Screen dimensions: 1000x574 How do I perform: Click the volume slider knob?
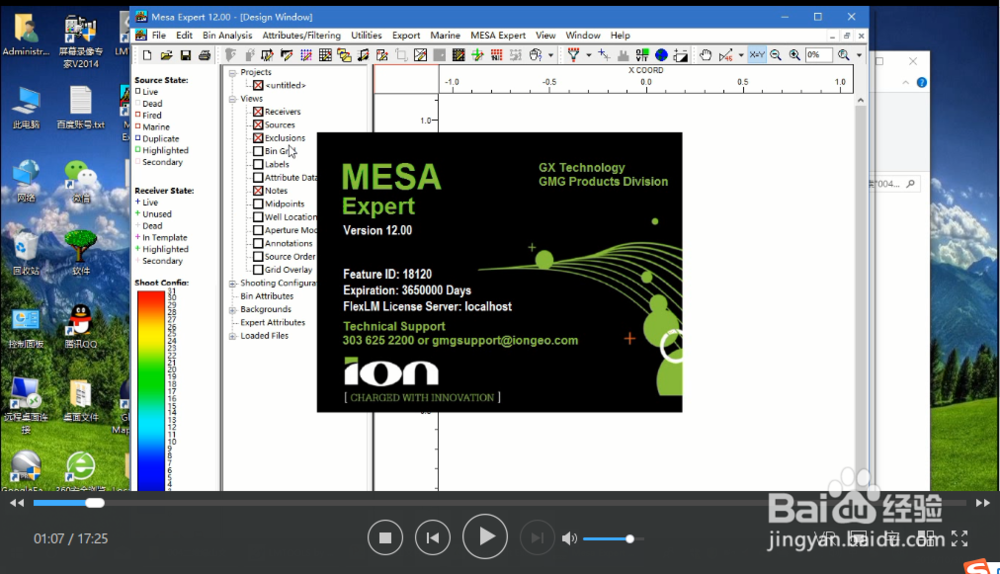coord(629,539)
